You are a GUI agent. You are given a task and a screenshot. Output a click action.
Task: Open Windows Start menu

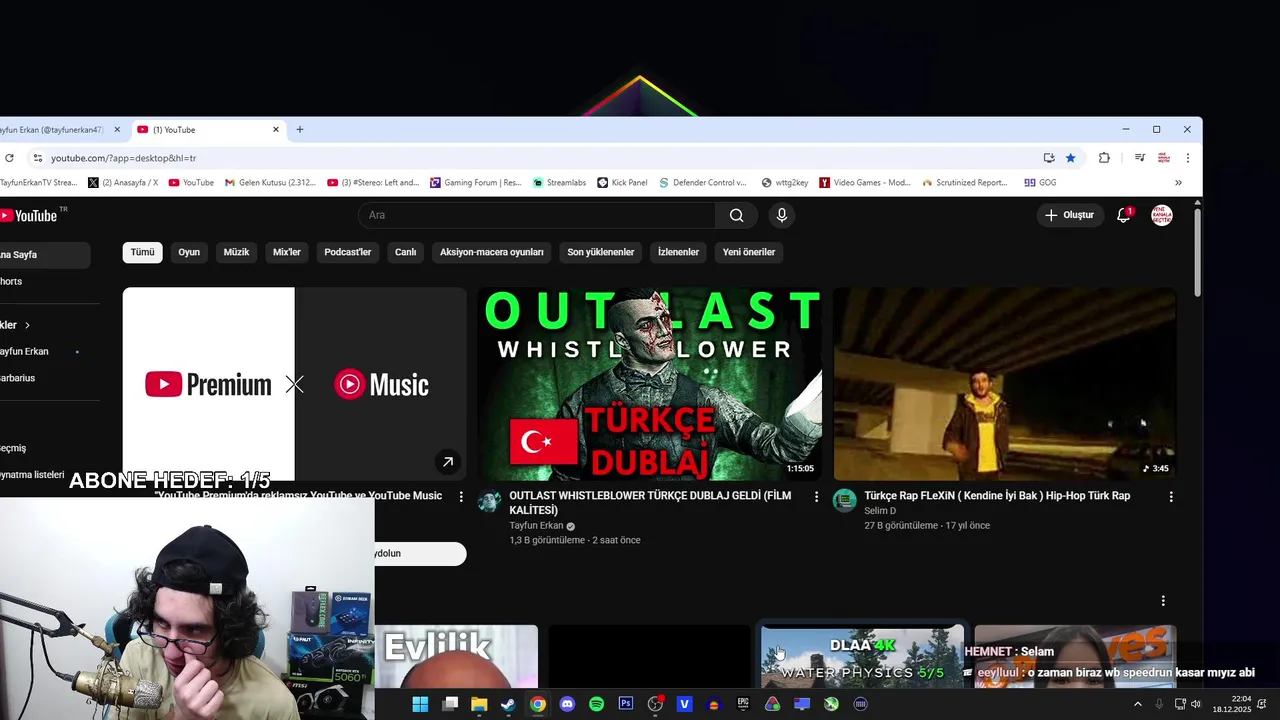[x=420, y=704]
